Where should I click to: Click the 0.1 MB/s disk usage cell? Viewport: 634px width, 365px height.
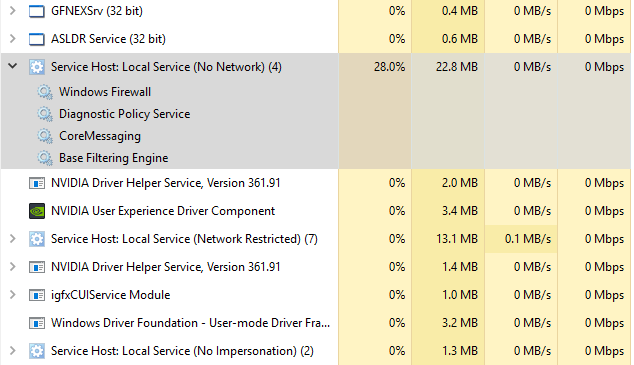click(521, 239)
